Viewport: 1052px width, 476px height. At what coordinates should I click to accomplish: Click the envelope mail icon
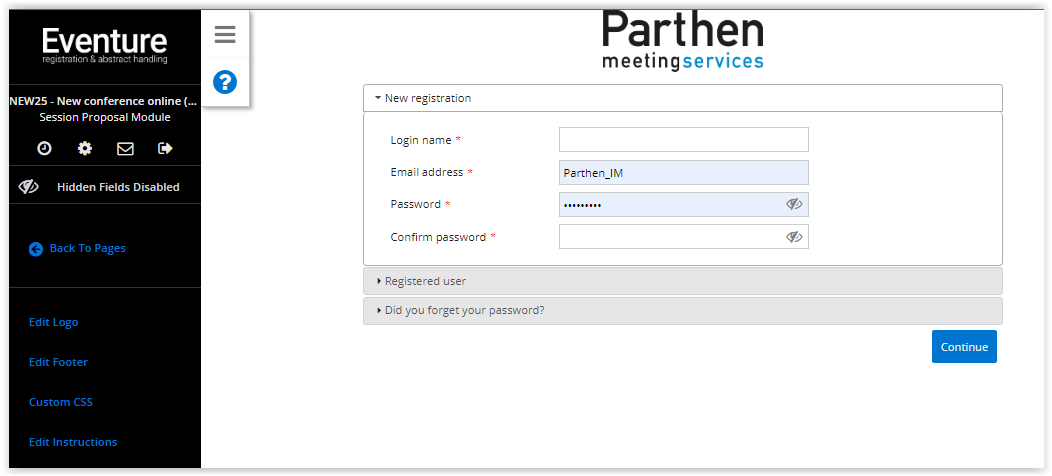125,148
